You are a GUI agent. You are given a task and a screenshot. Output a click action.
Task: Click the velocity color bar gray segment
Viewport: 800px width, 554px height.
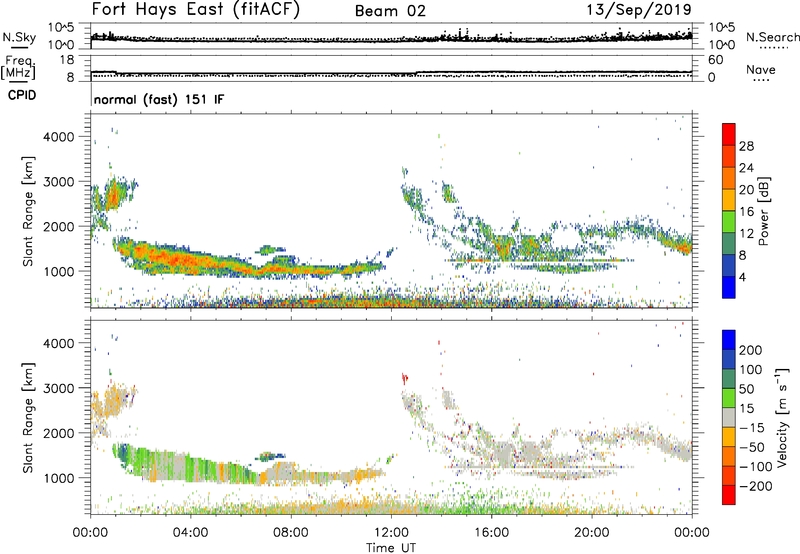tap(729, 418)
